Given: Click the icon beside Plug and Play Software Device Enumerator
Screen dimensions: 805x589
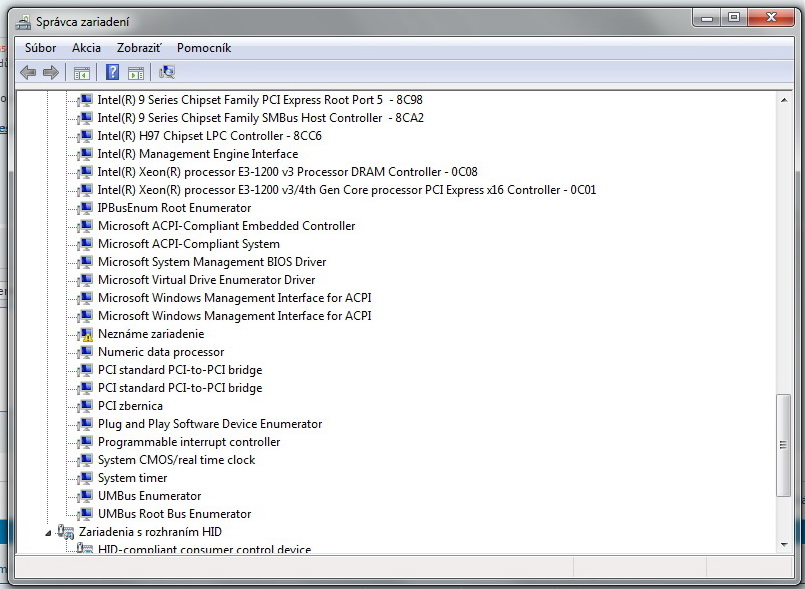Looking at the screenshot, I should pos(85,424).
